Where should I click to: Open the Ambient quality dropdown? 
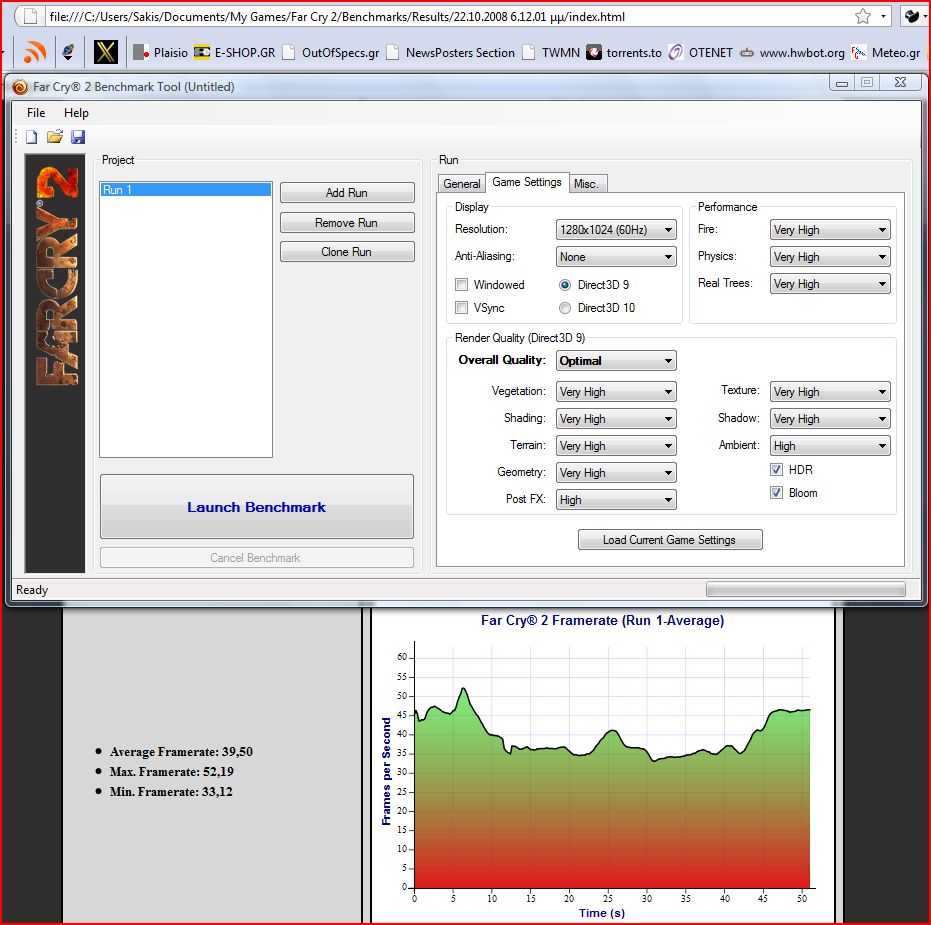(830, 446)
